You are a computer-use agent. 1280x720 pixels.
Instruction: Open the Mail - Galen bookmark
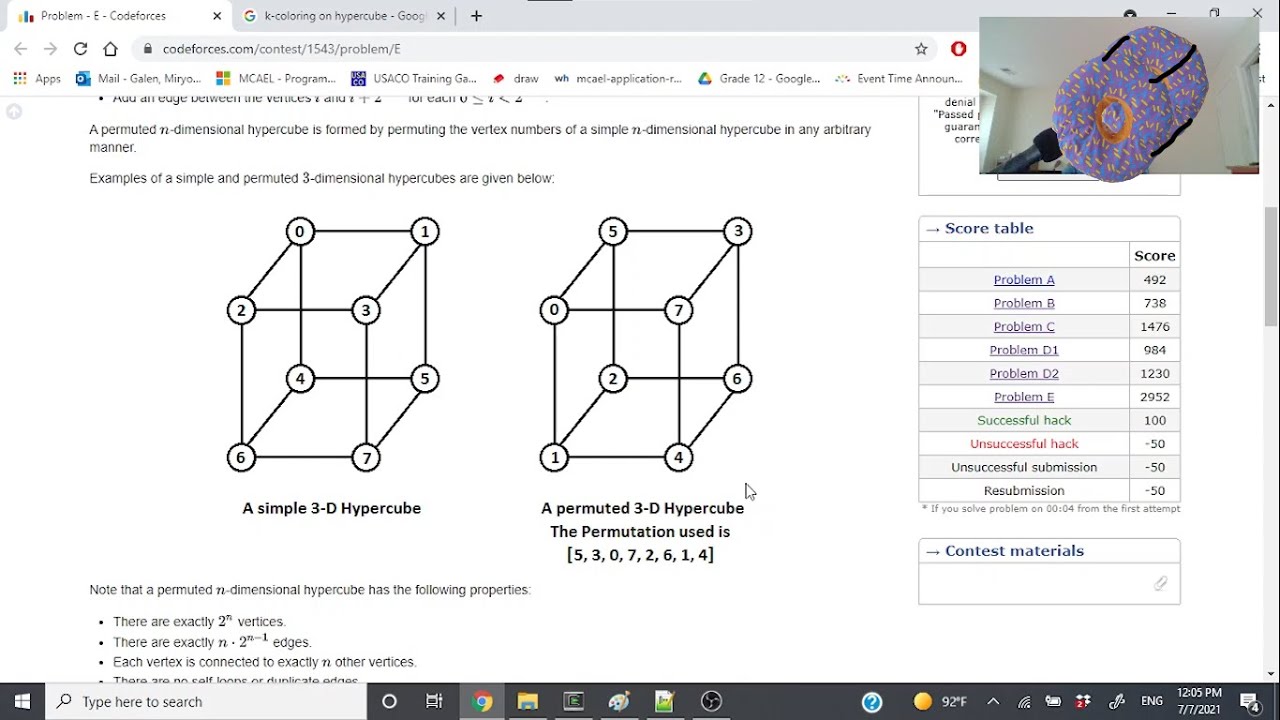coord(138,78)
